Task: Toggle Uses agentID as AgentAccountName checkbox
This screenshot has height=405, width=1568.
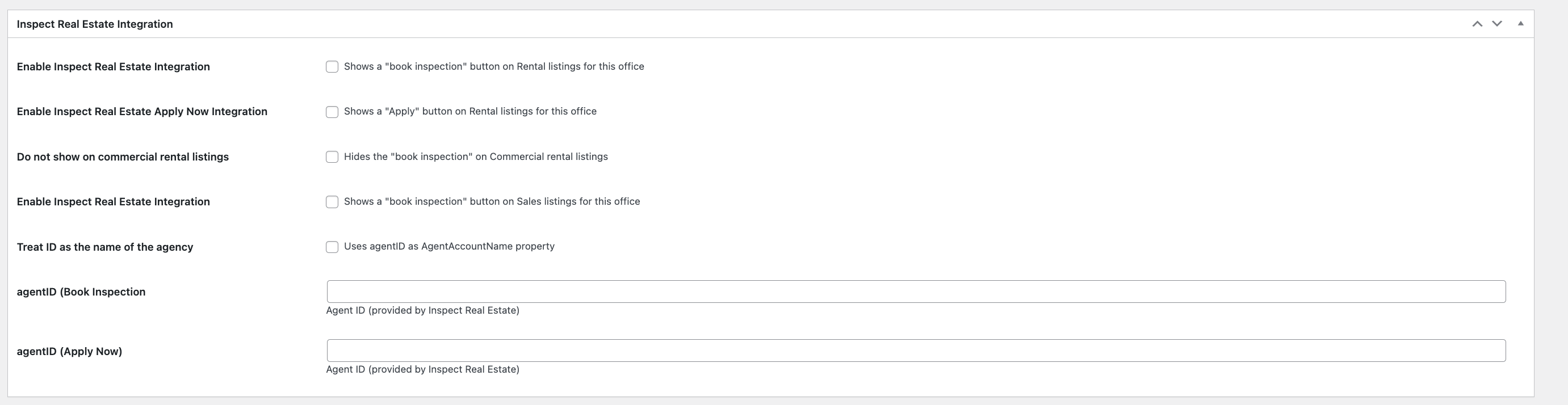Action: coord(332,247)
